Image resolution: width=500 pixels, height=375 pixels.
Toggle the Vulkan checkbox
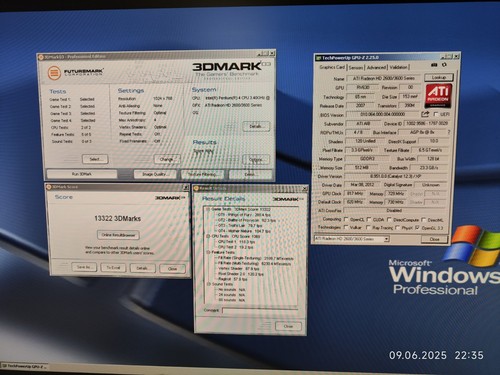pyautogui.click(x=346, y=227)
